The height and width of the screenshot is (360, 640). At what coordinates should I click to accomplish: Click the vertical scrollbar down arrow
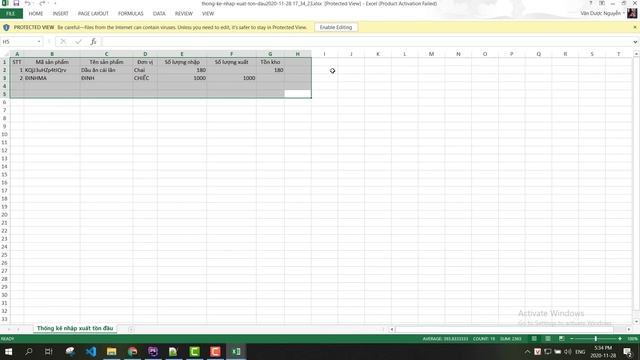click(636, 321)
